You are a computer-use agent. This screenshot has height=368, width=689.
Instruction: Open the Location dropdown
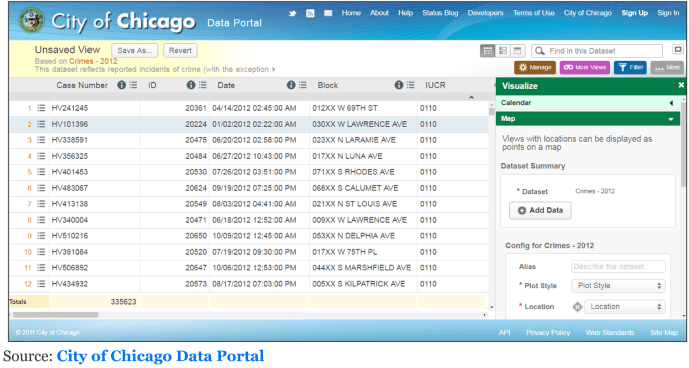[624, 306]
